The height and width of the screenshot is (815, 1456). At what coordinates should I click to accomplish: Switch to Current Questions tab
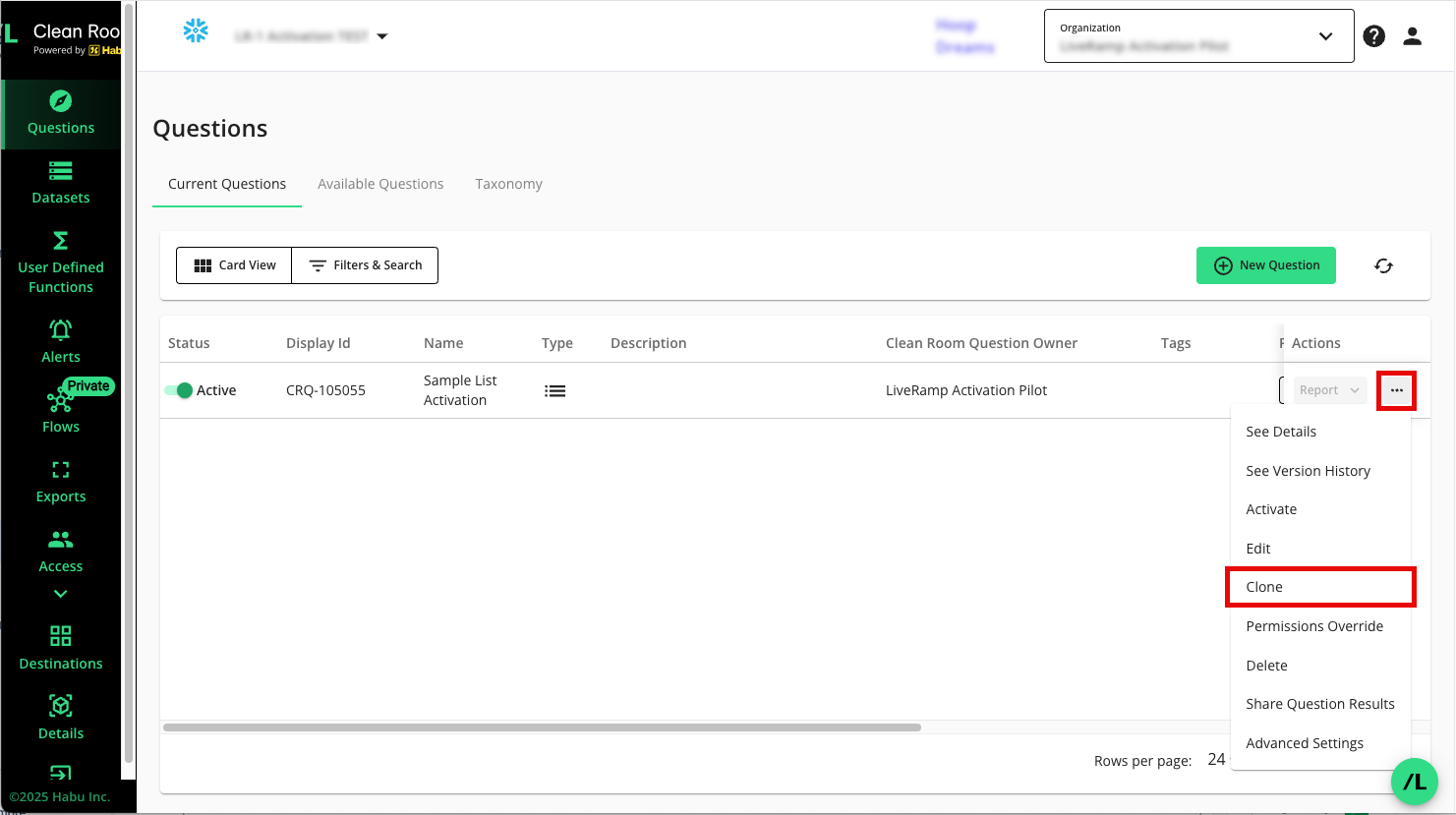227,184
